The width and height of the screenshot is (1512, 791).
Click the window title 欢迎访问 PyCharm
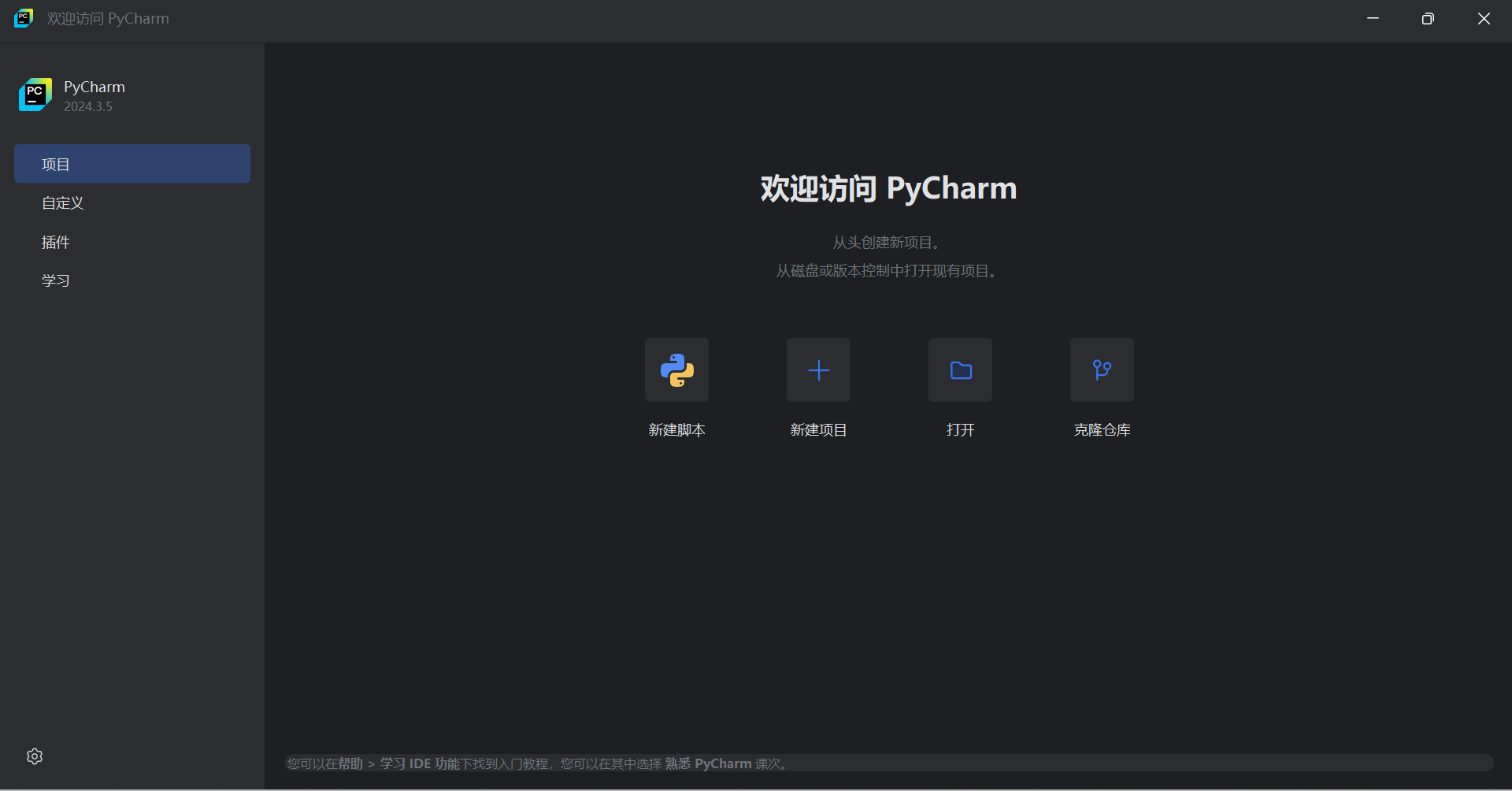click(x=108, y=18)
